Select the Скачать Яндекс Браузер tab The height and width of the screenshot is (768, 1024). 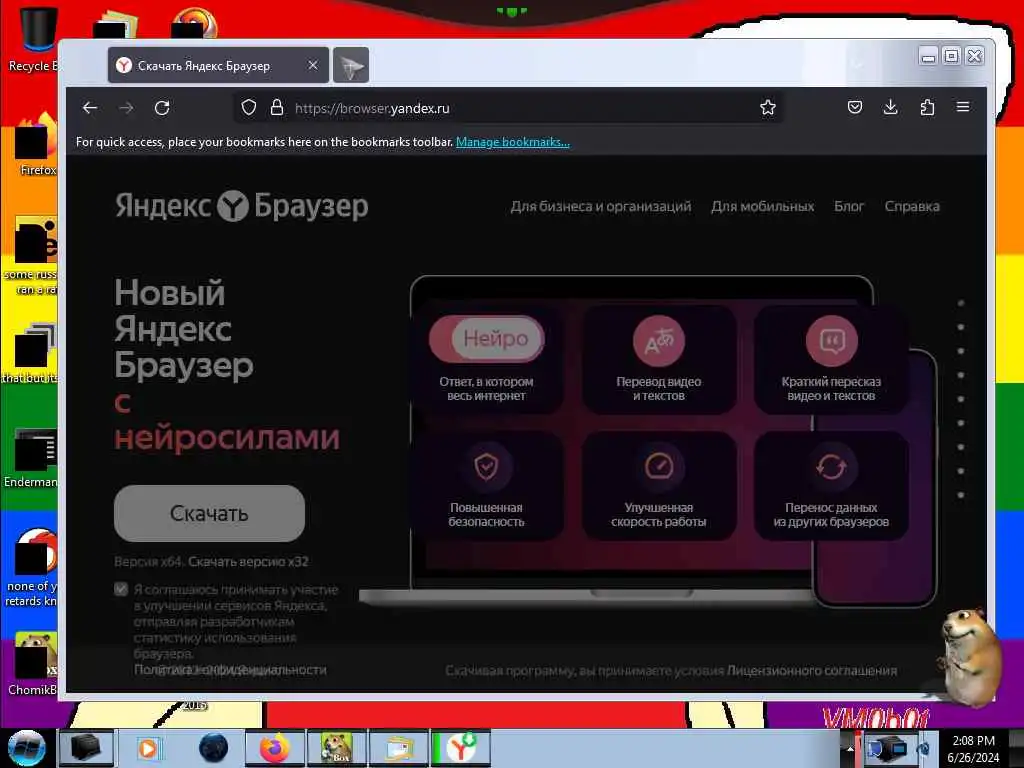click(x=218, y=65)
